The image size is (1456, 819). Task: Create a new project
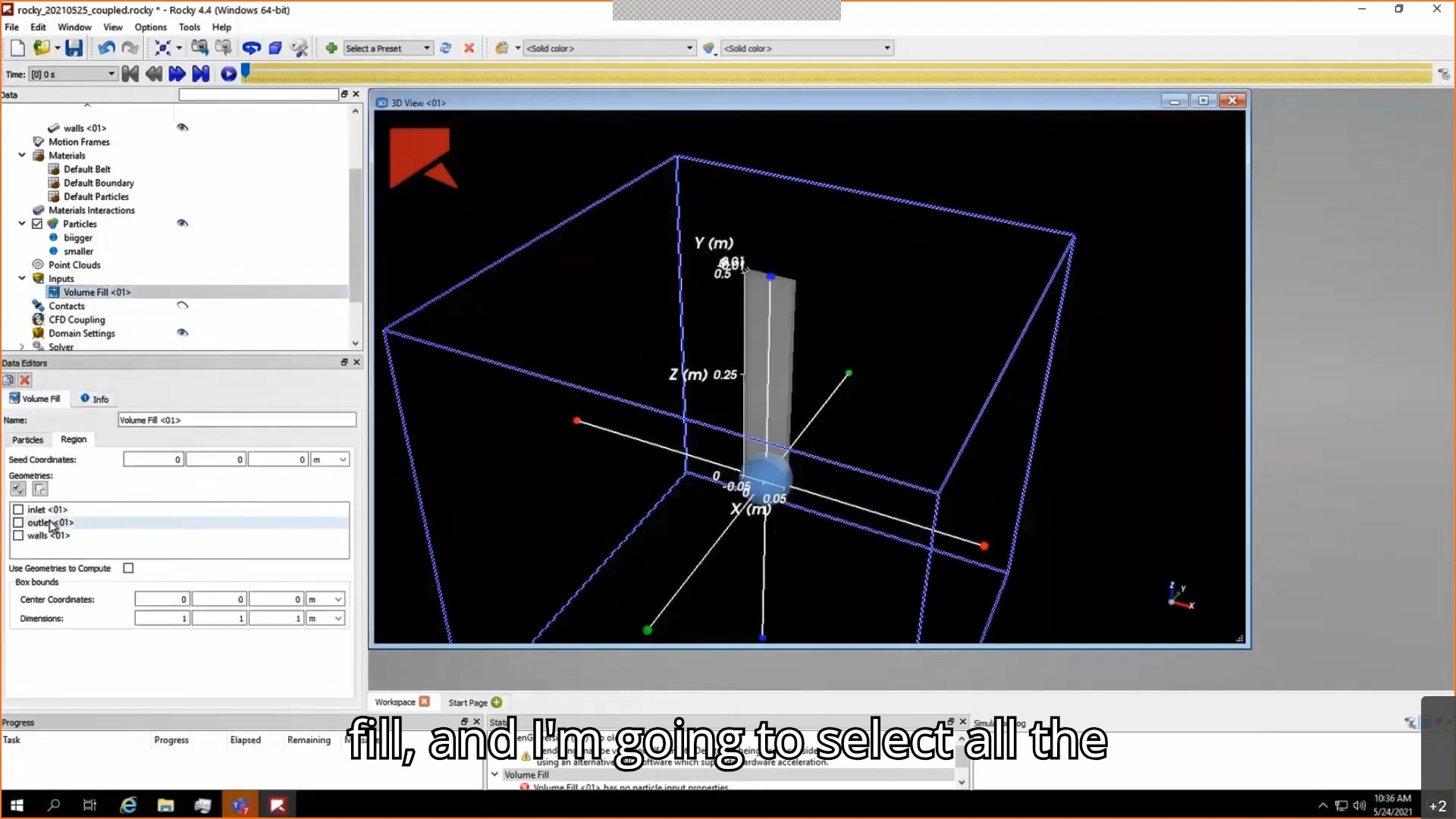click(x=17, y=48)
